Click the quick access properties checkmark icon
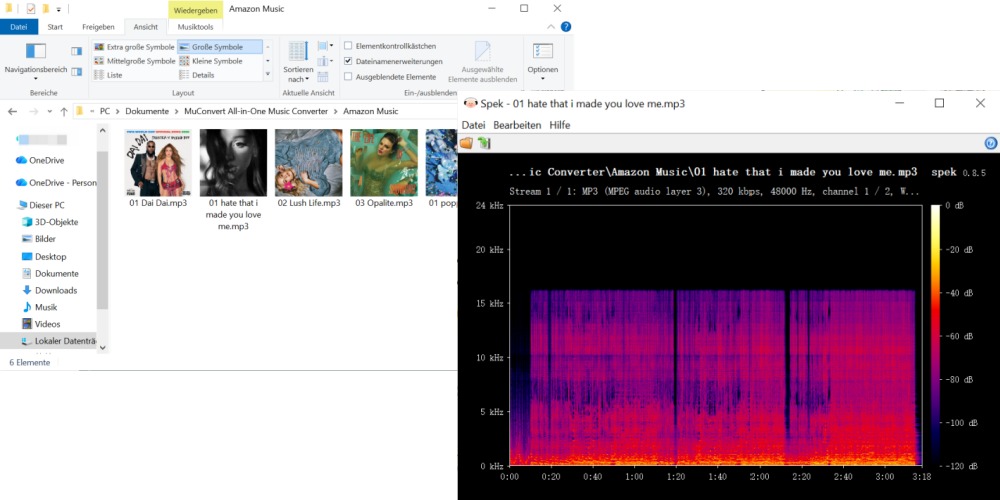 click(31, 9)
